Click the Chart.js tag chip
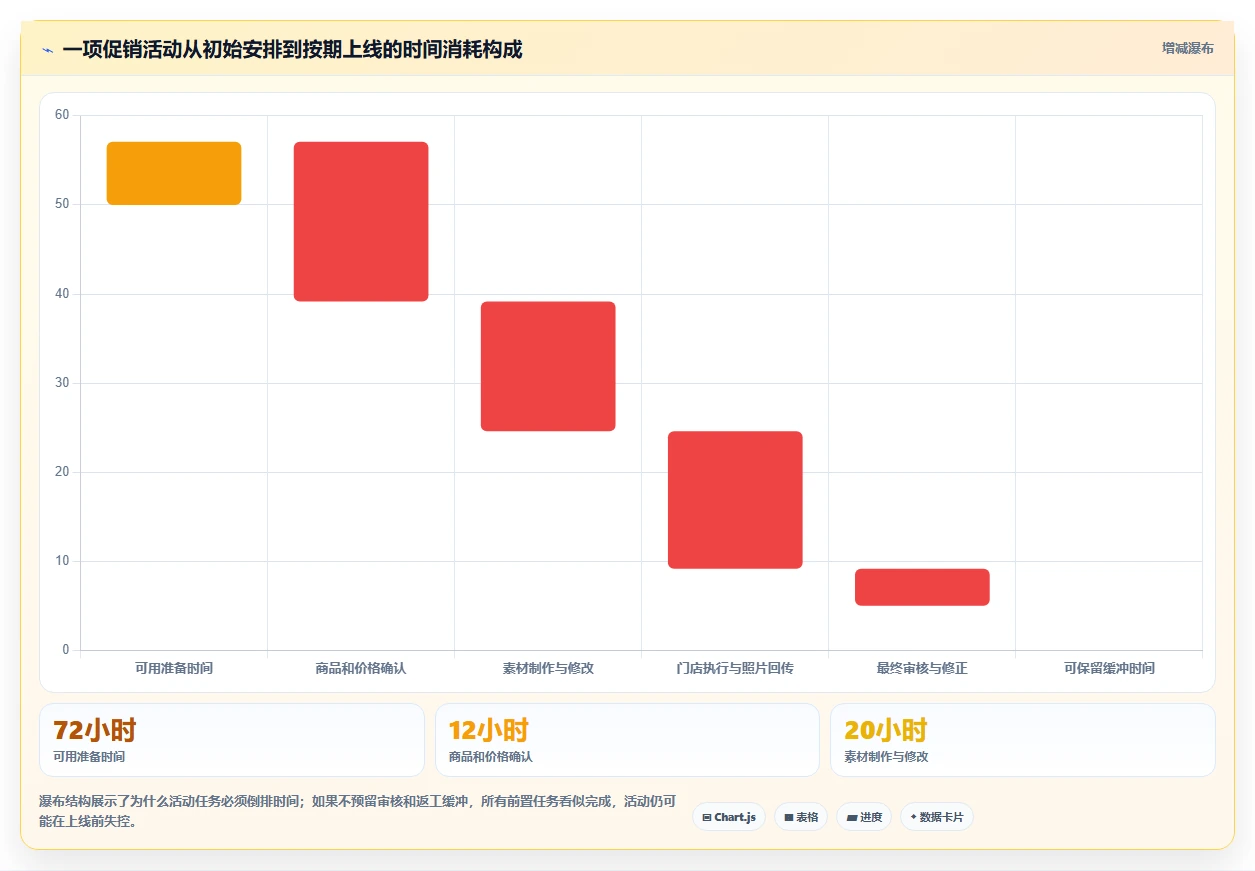Viewport: 1255px width, 871px height. (729, 817)
